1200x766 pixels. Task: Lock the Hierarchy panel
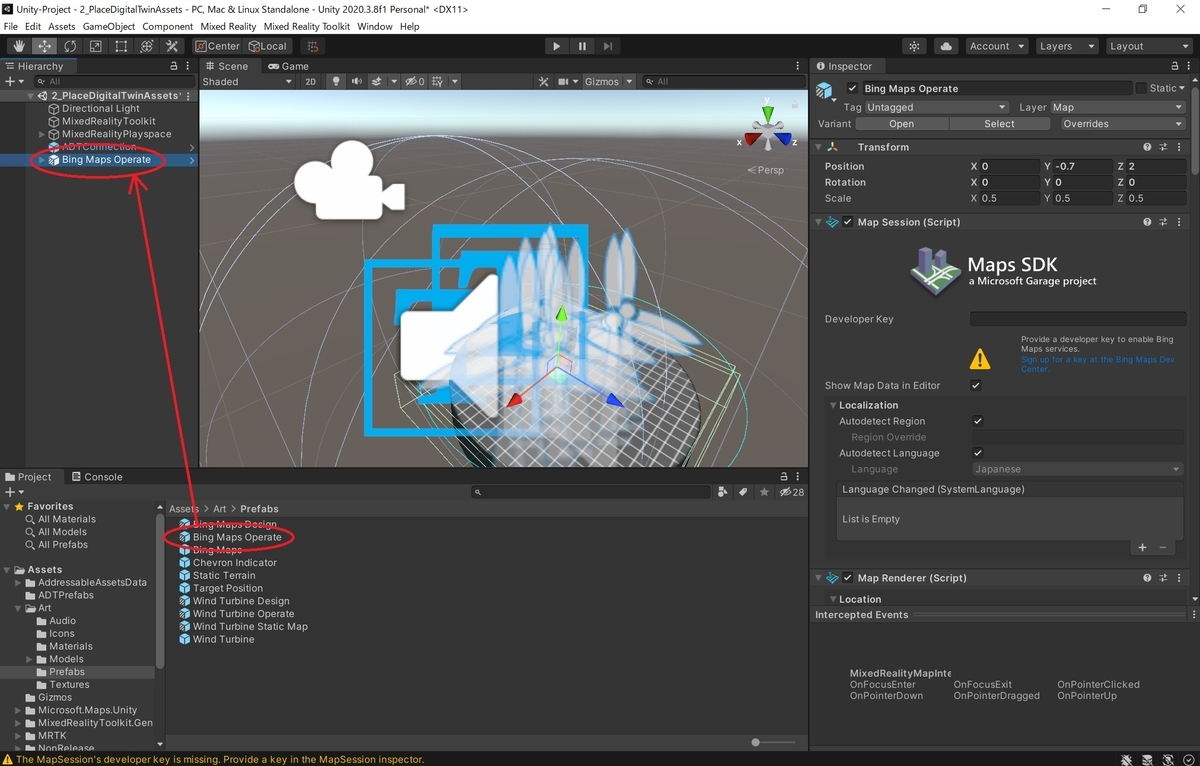tap(174, 66)
